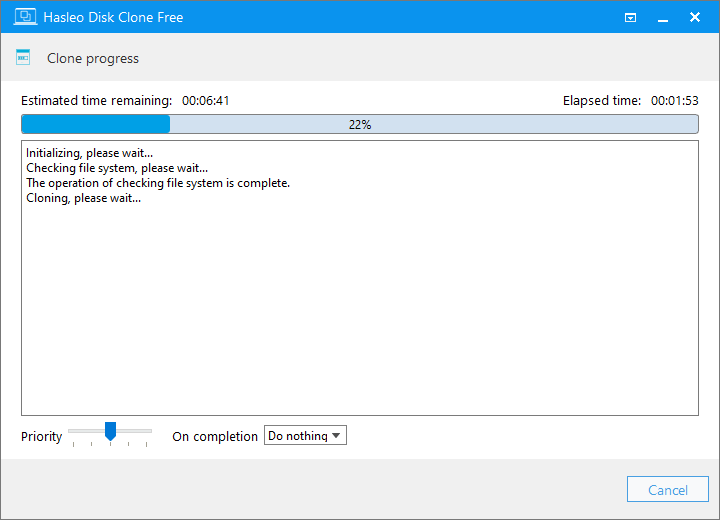This screenshot has height=520, width=720.
Task: Click the Estimated time remaining label
Action: tap(96, 101)
